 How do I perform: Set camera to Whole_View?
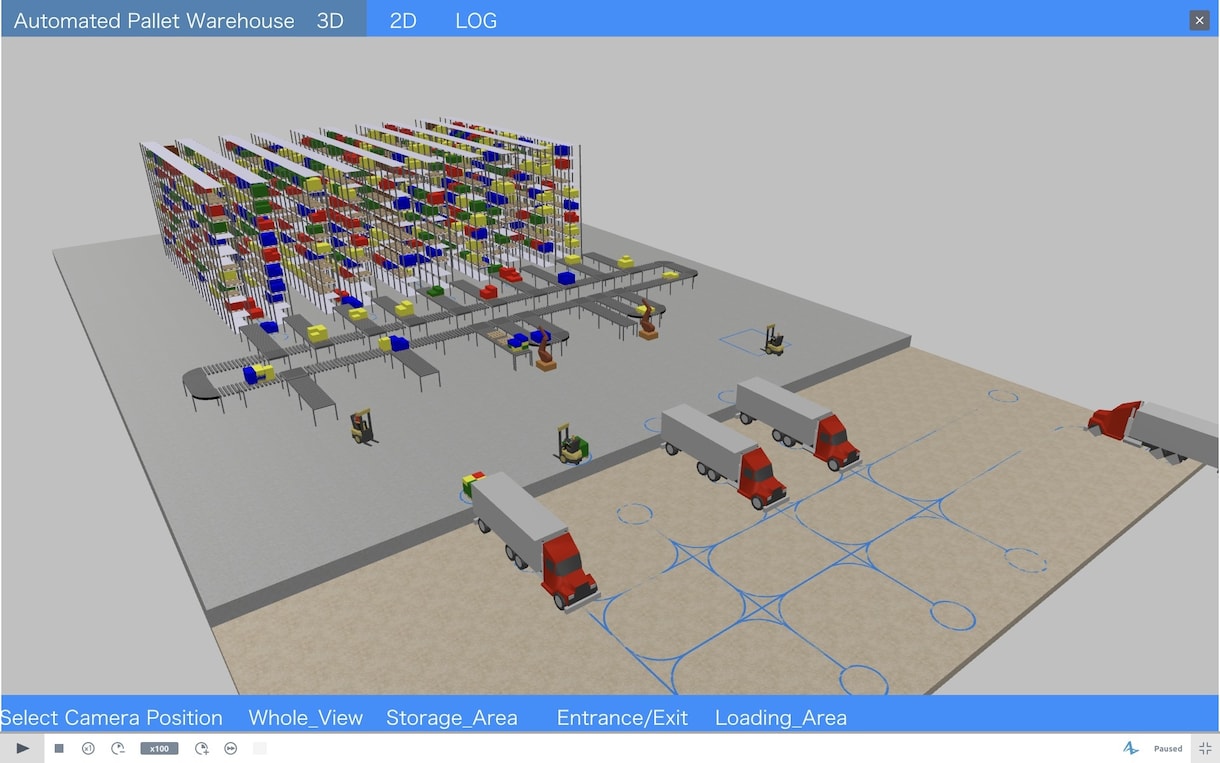coord(305,718)
